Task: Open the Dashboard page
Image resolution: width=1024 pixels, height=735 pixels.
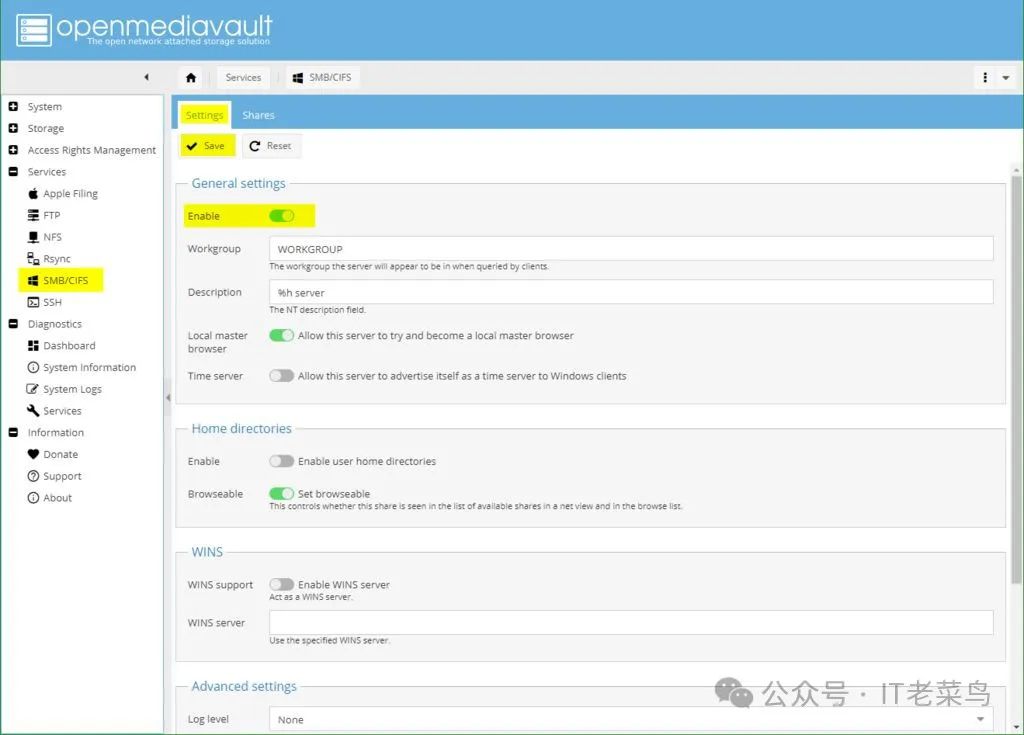Action: (x=61, y=346)
